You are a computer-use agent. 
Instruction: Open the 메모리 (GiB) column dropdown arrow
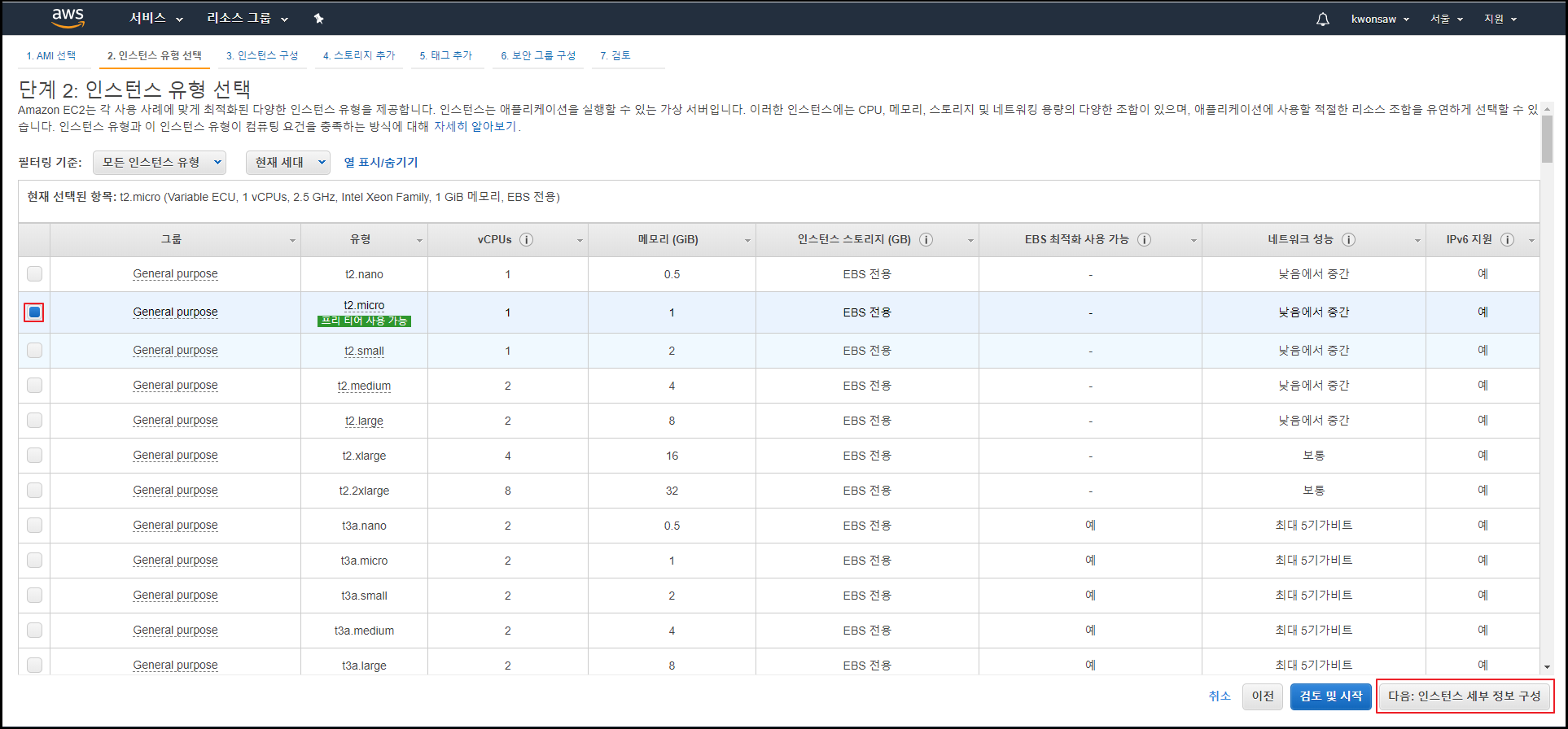tap(747, 241)
